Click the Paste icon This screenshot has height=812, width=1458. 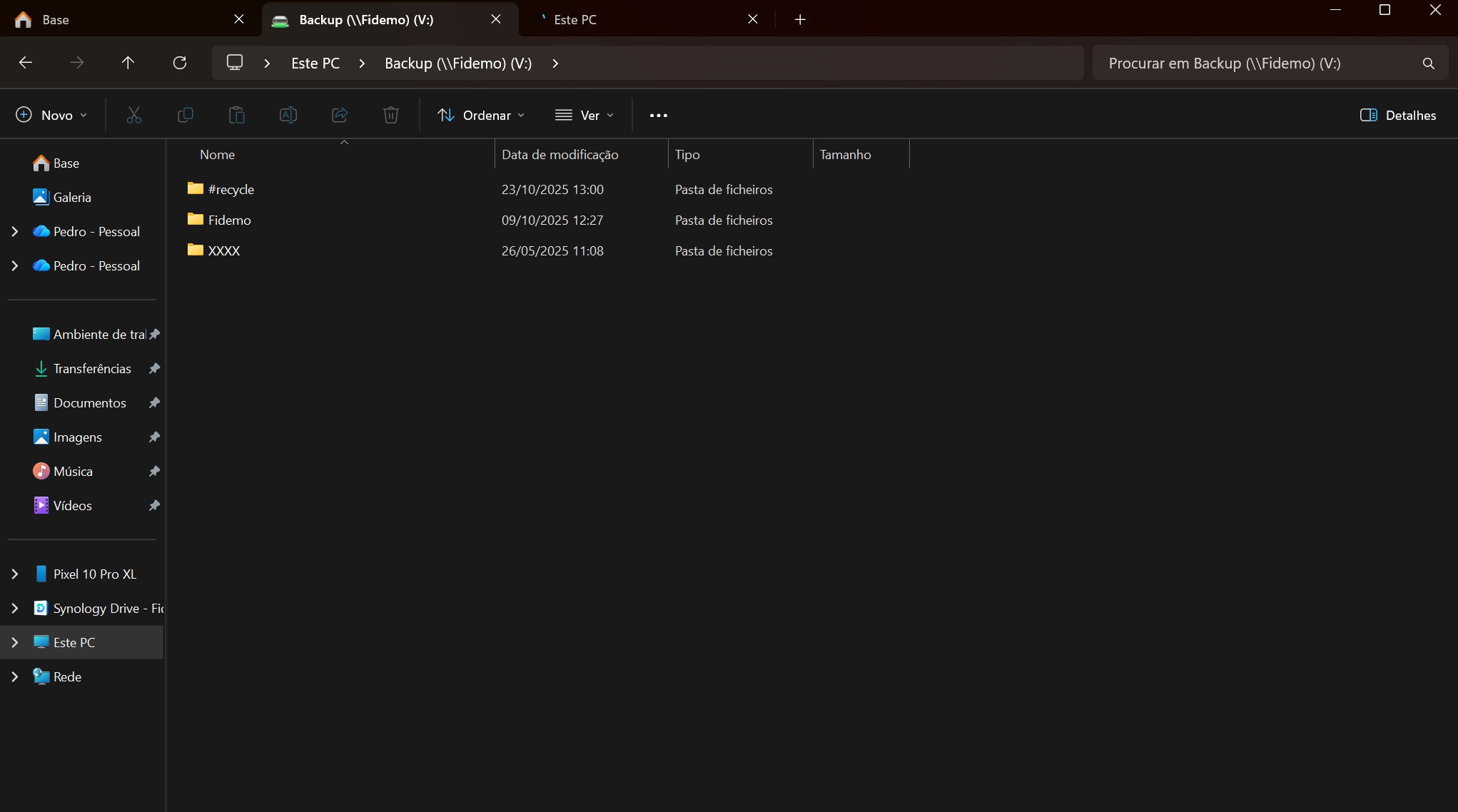(237, 115)
